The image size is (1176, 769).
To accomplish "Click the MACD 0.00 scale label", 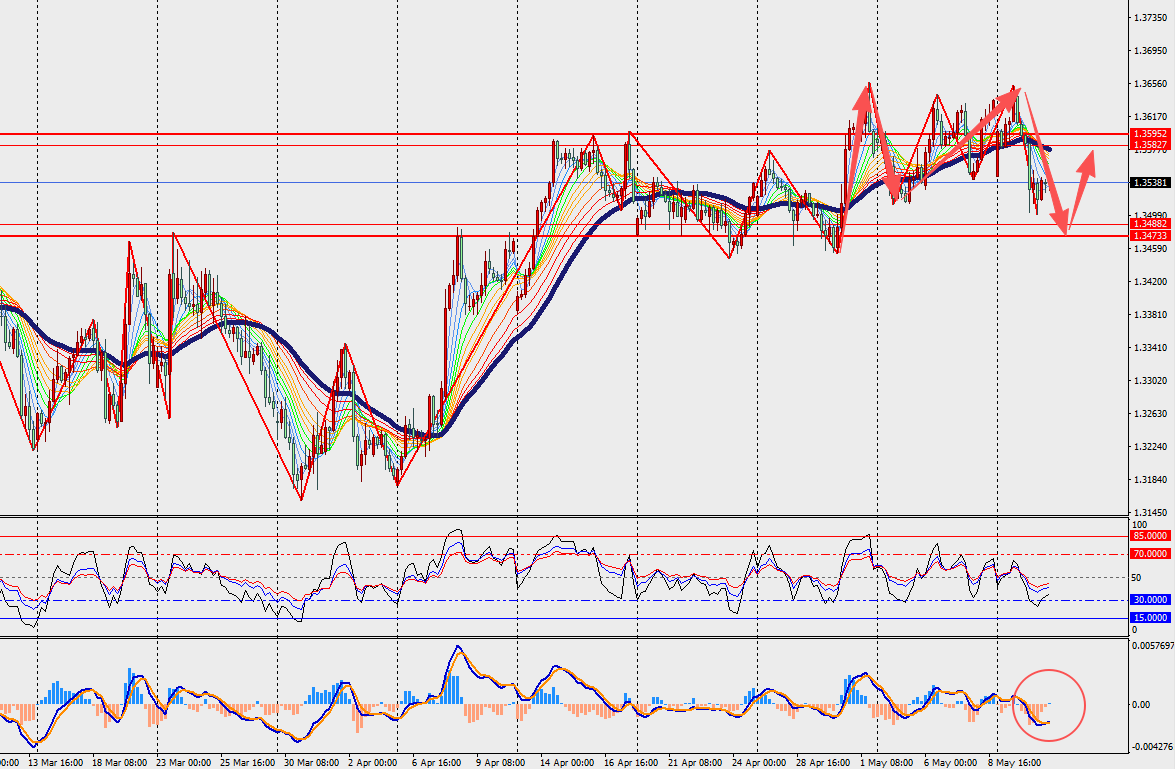I will pyautogui.click(x=1141, y=704).
